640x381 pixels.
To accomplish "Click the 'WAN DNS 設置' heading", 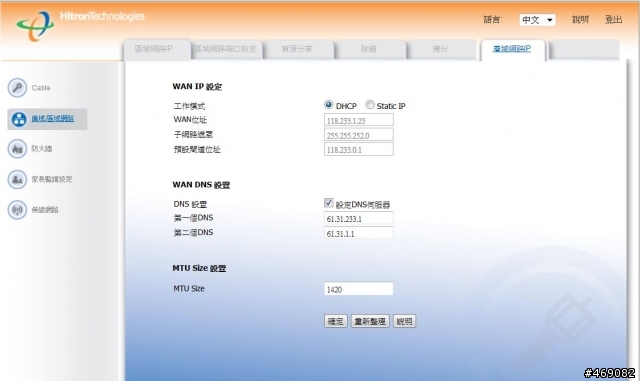I will (201, 185).
